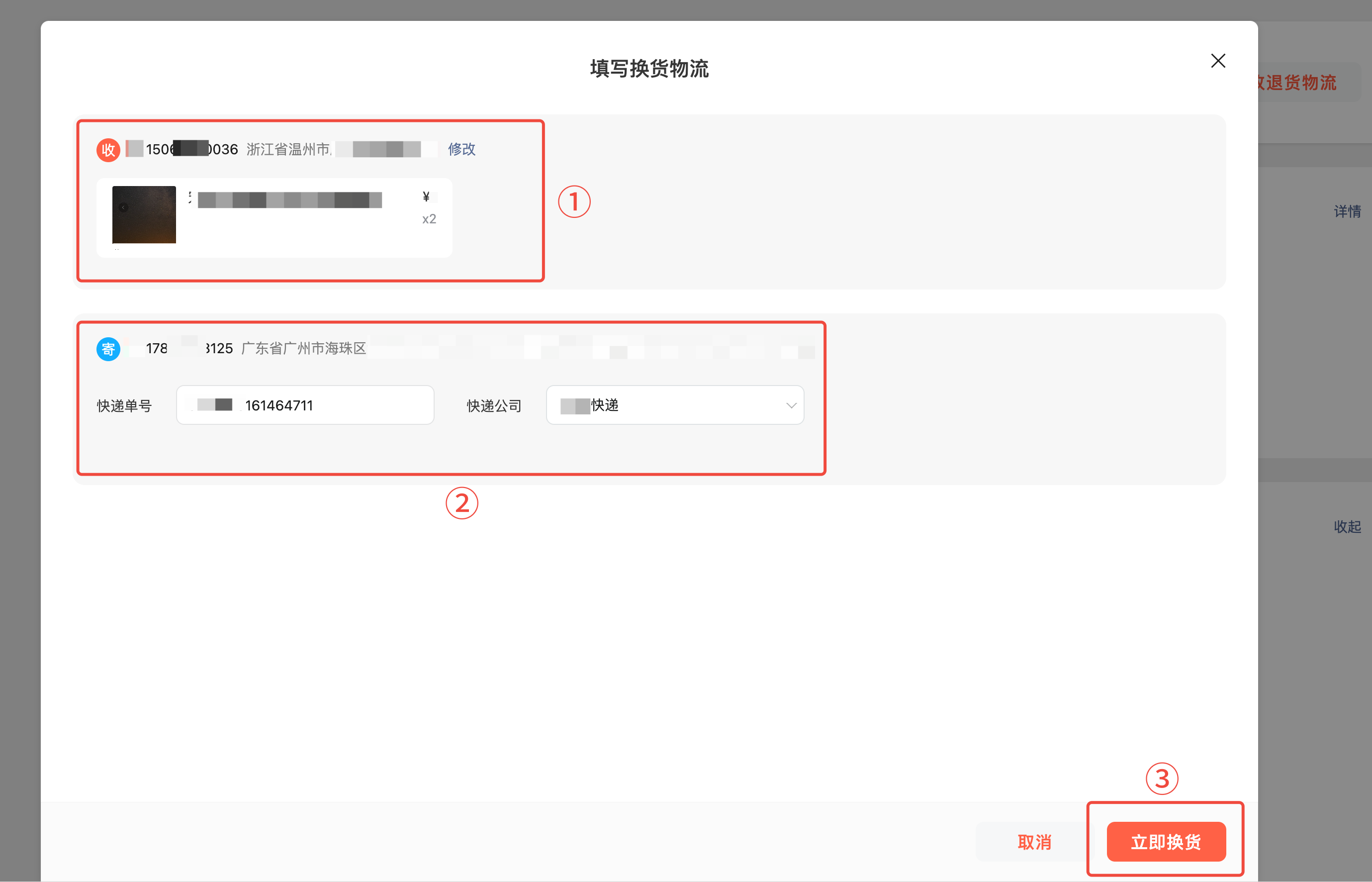This screenshot has height=882, width=1372.
Task: Click the blue 寄 sender icon
Action: tap(107, 349)
